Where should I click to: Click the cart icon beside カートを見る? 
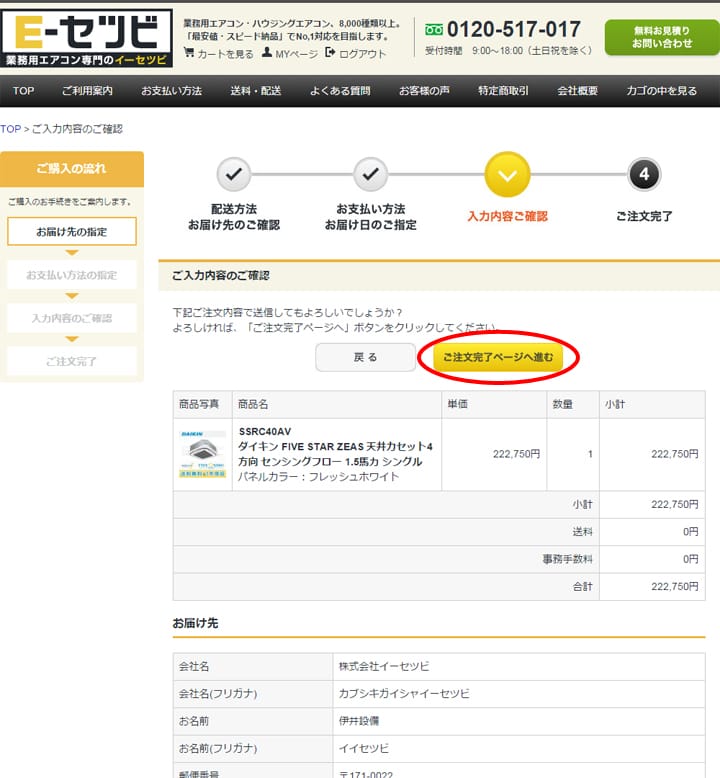tap(189, 52)
